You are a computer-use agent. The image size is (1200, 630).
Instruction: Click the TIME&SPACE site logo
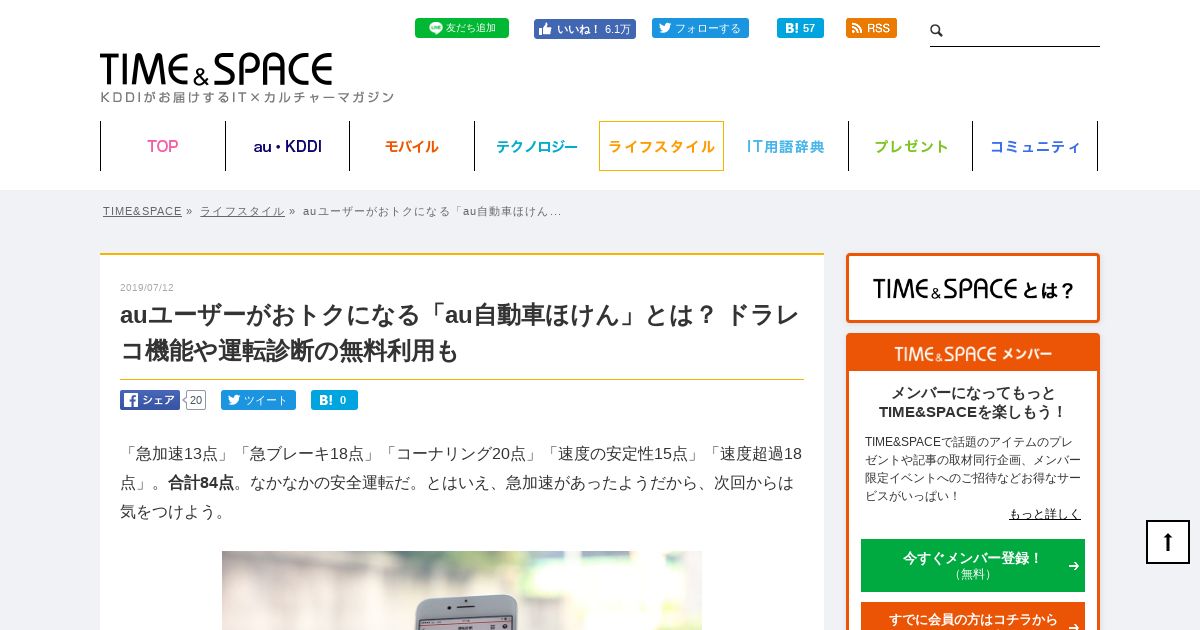click(216, 69)
